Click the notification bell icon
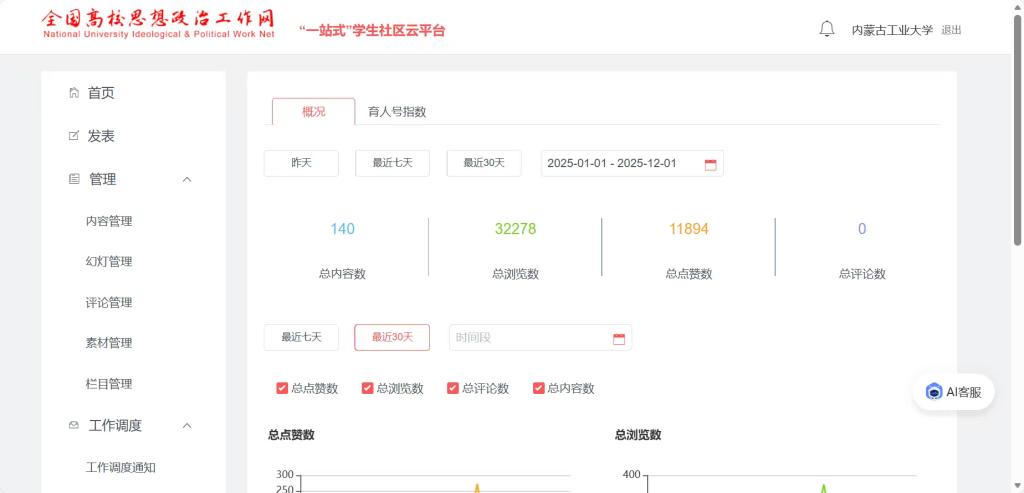This screenshot has width=1024, height=493. click(827, 29)
